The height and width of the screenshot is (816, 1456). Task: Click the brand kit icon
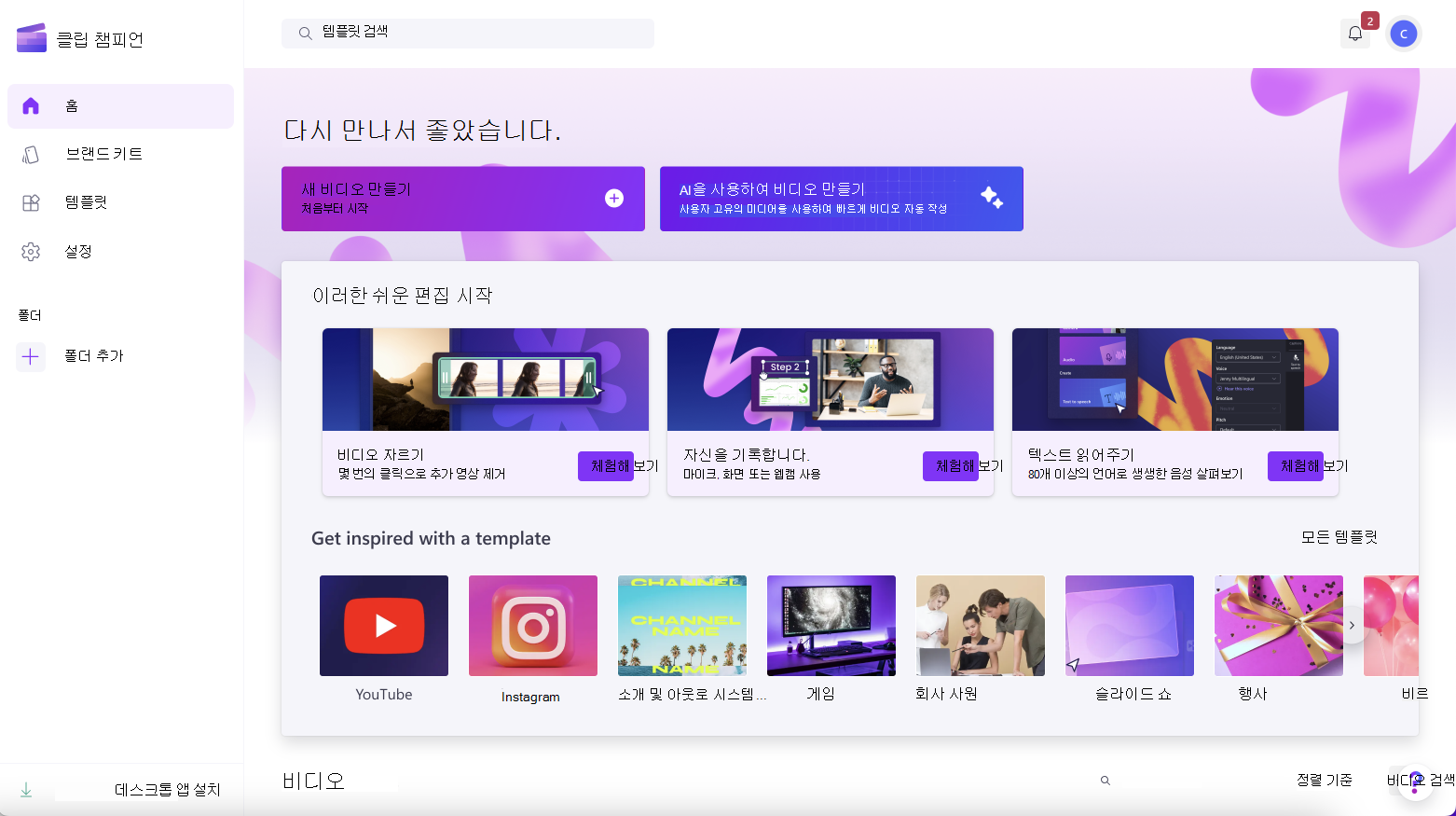point(31,155)
